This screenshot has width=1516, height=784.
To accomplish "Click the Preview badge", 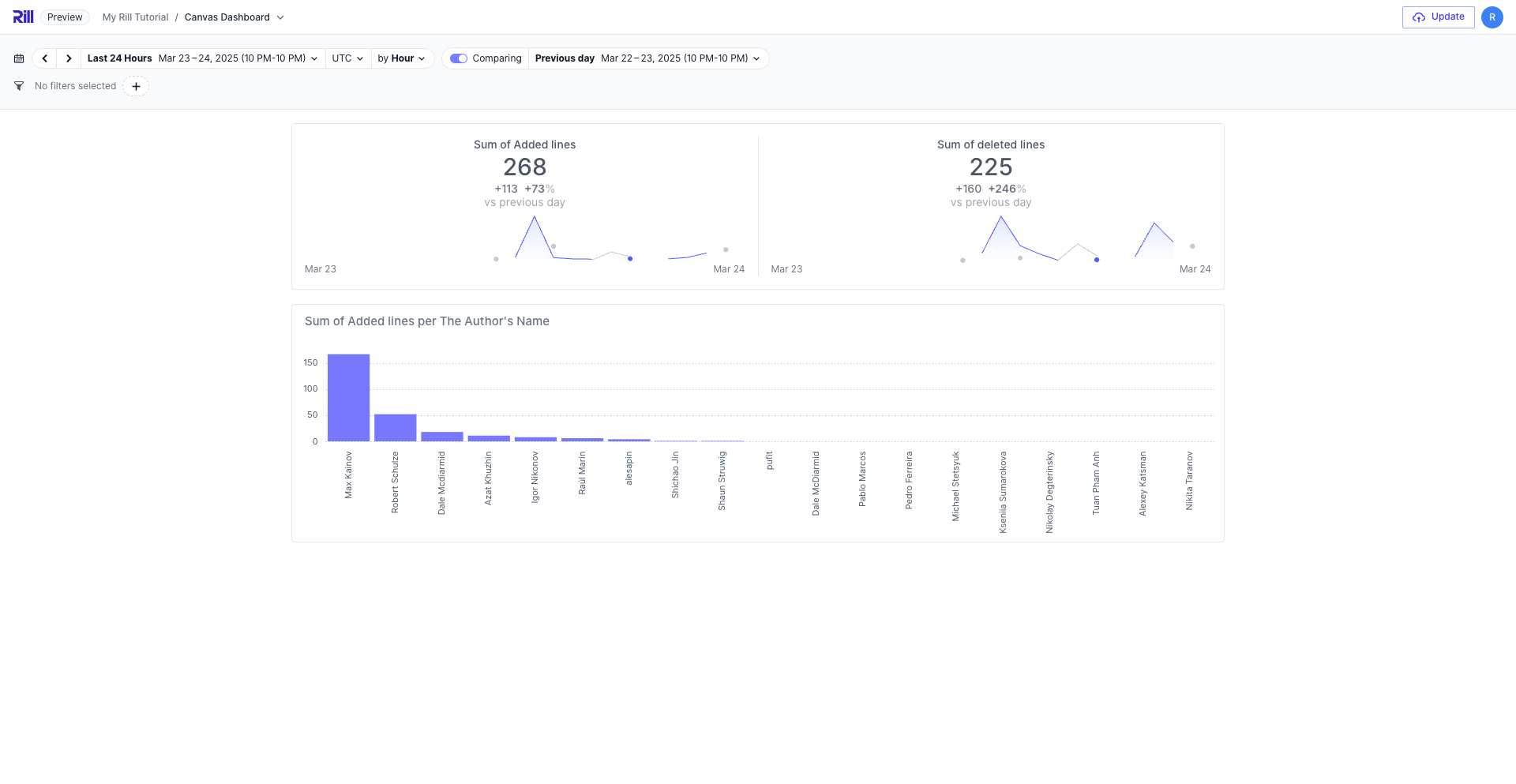I will (x=64, y=17).
